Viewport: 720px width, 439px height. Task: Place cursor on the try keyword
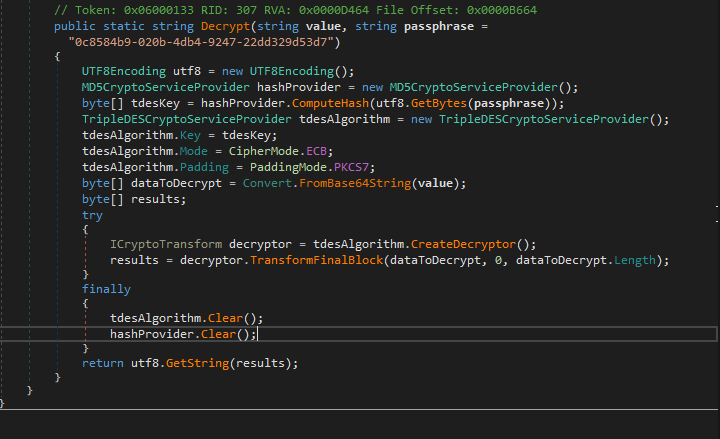click(92, 214)
